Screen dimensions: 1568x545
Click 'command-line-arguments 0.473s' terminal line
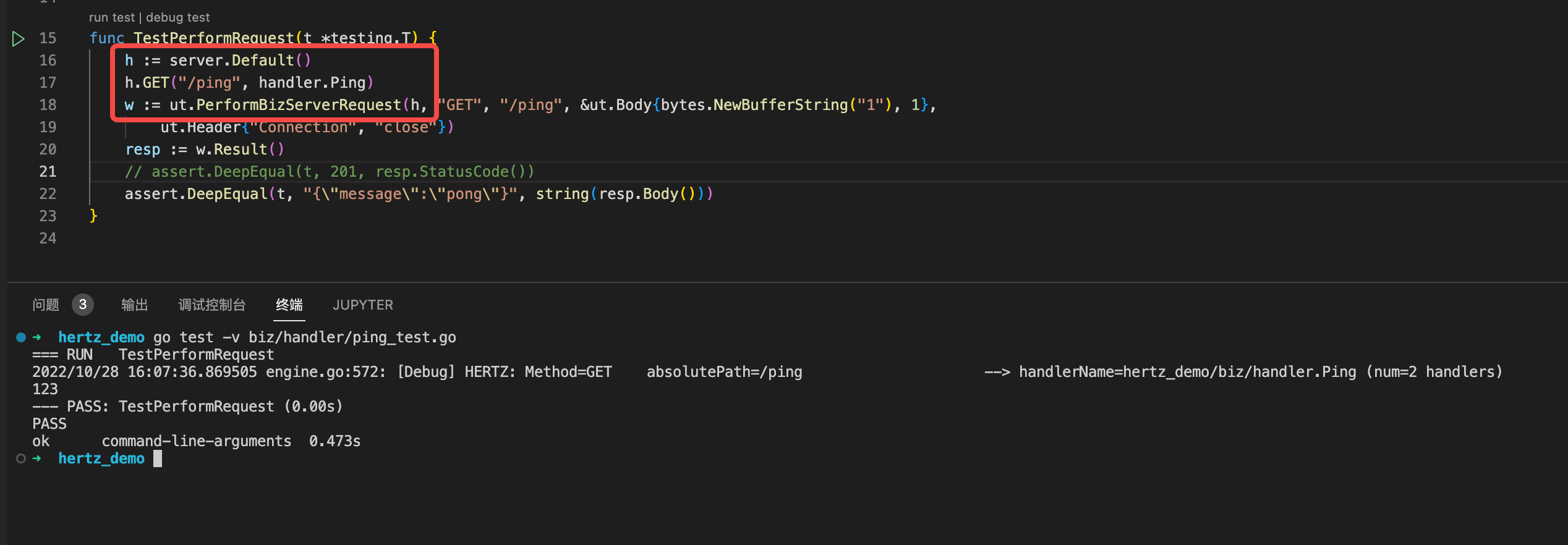(x=231, y=441)
